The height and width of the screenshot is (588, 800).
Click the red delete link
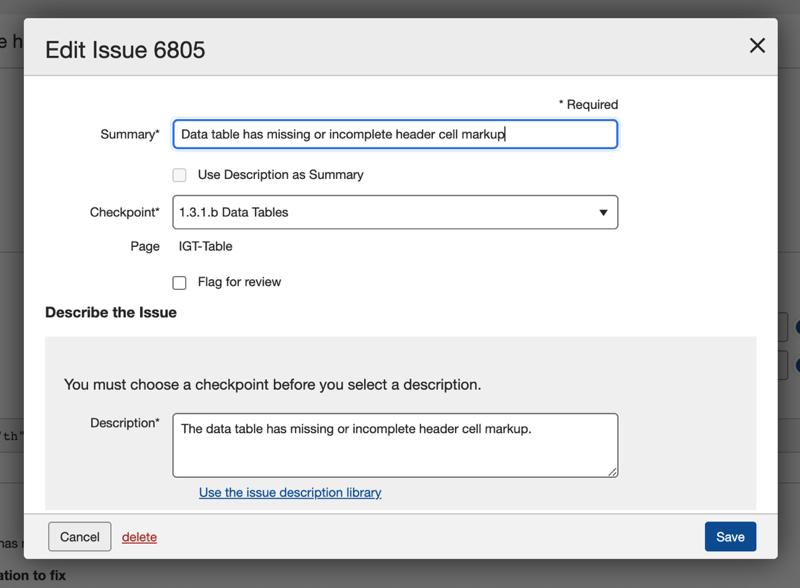[x=139, y=537]
